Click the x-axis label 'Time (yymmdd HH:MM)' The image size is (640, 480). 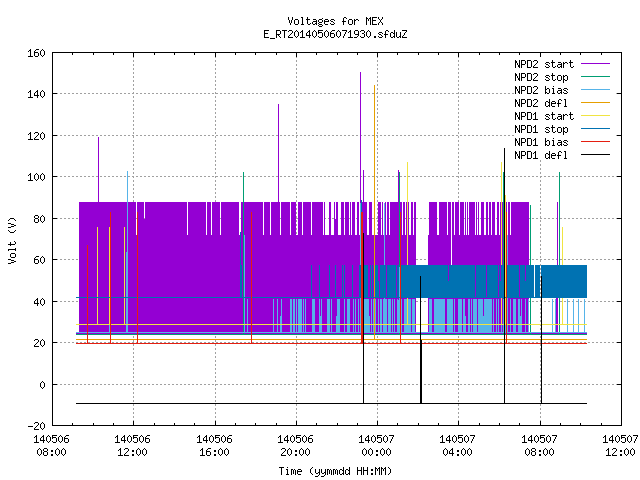335,471
